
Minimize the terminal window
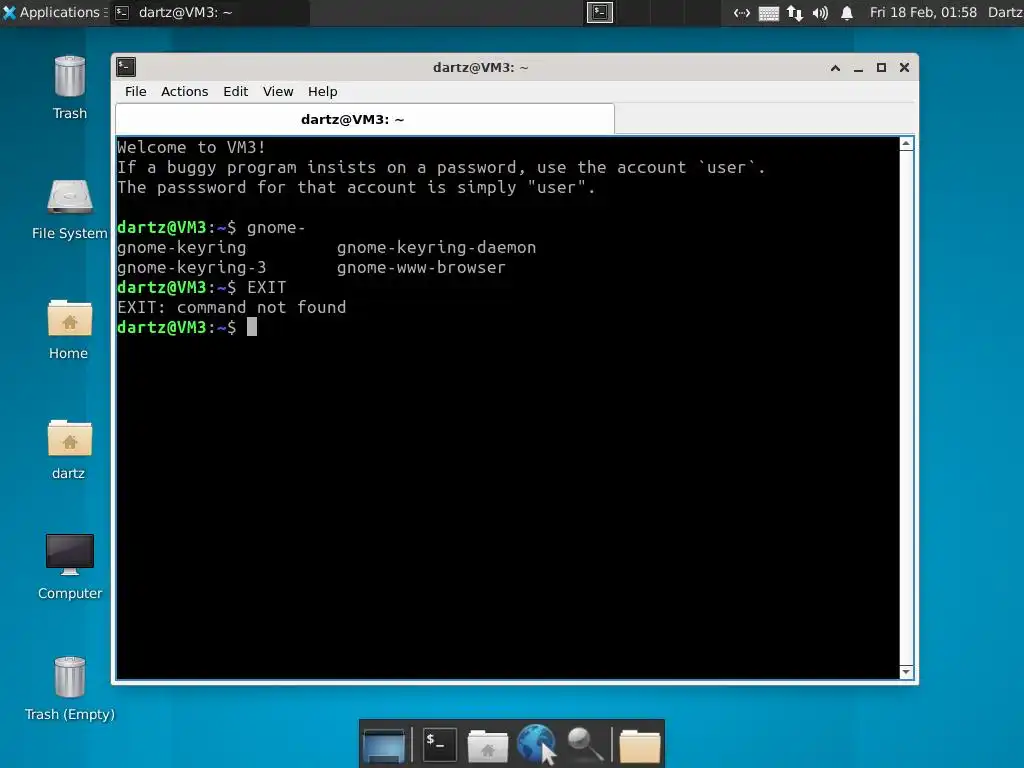click(858, 68)
